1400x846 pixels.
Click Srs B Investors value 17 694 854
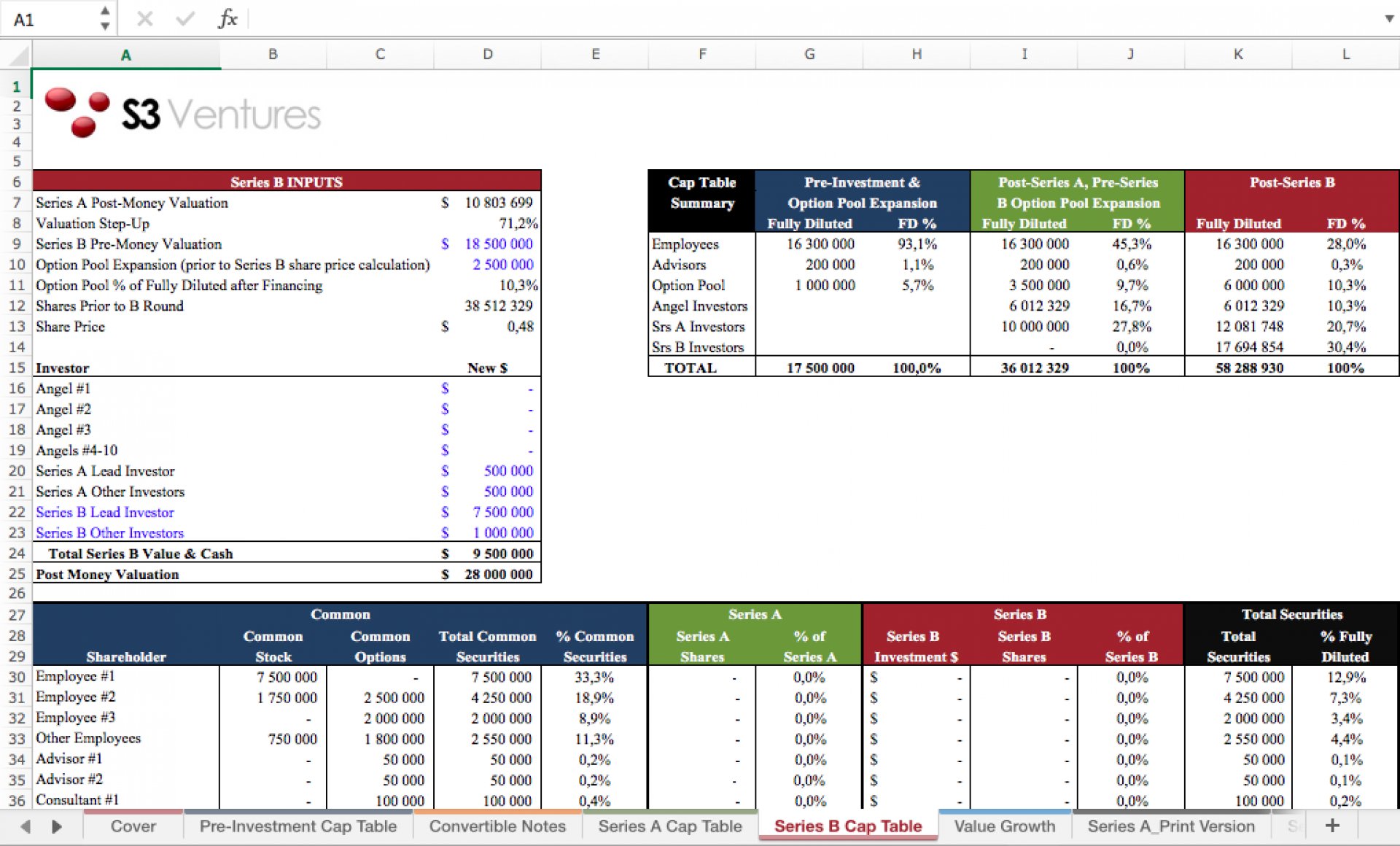coord(1249,347)
